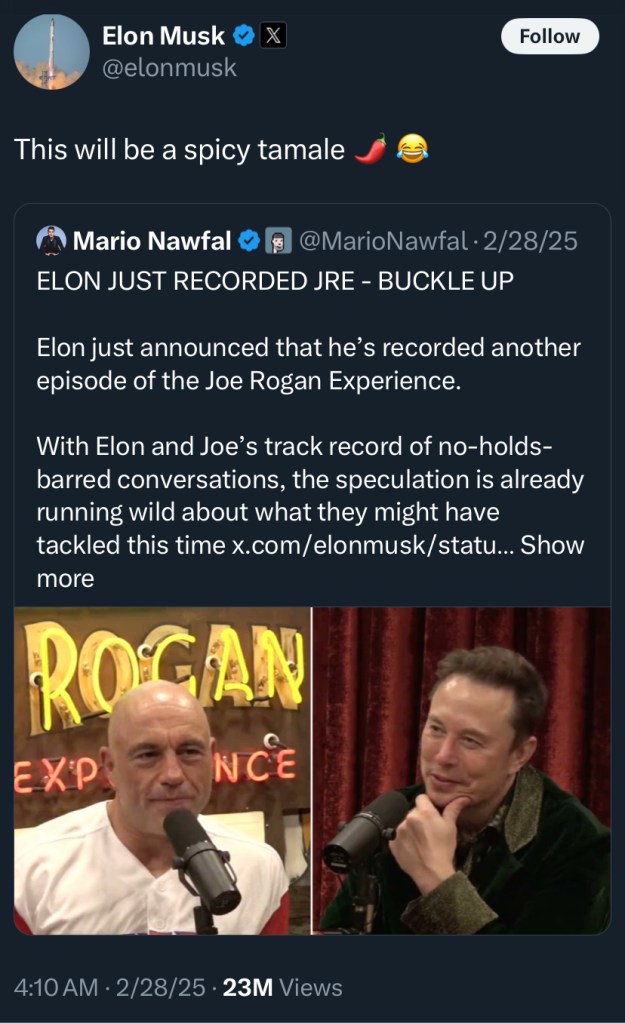
Task: Click the laughing-crying emoji in the tweet
Action: [x=412, y=149]
